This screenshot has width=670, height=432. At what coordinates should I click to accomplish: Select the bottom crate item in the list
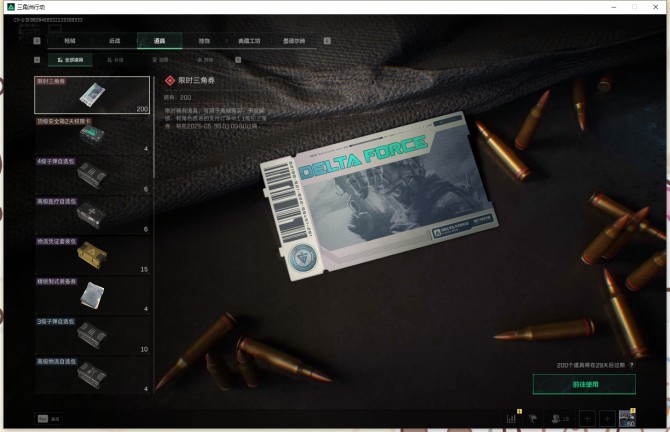pos(92,375)
